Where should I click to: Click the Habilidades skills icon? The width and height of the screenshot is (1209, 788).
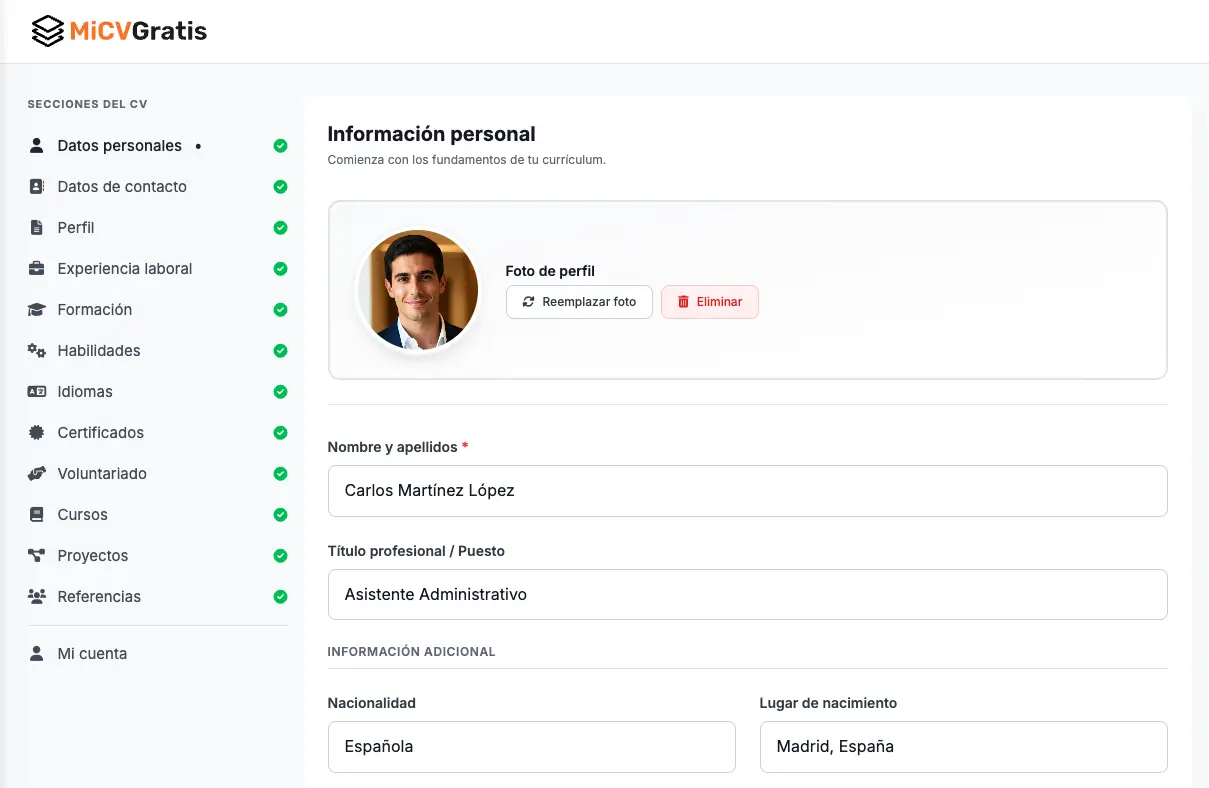[36, 350]
